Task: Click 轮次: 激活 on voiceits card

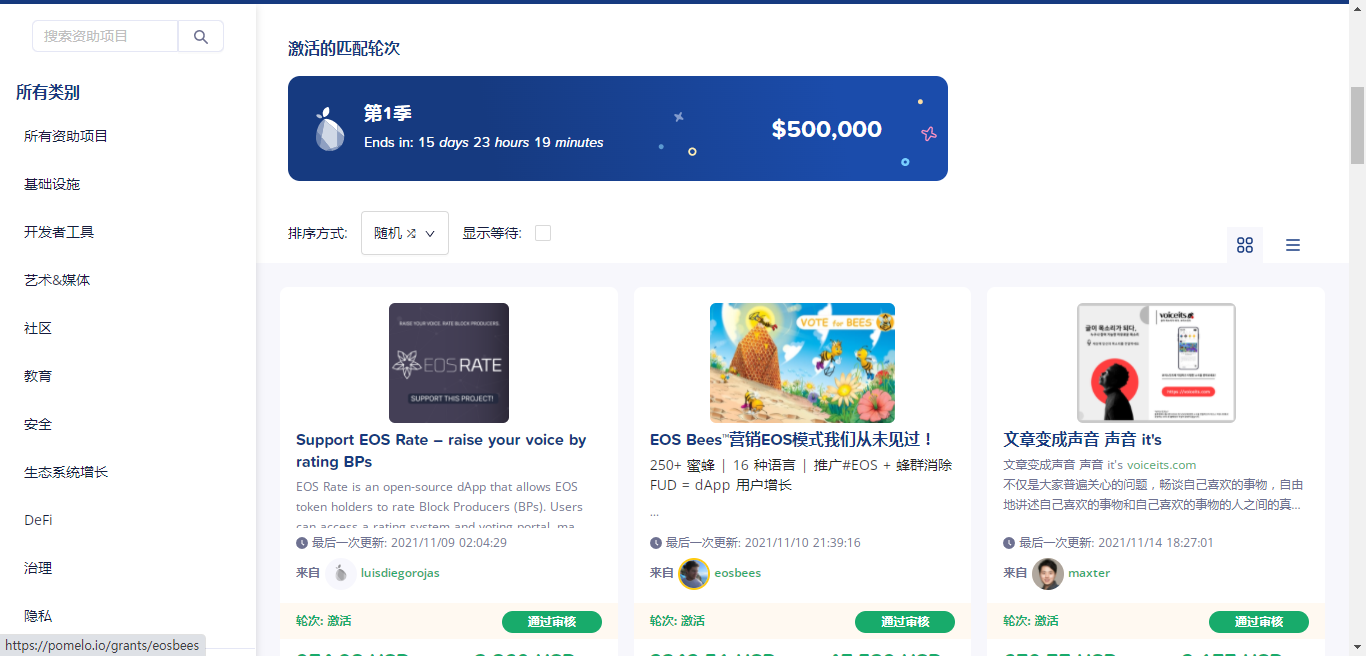Action: point(1031,621)
